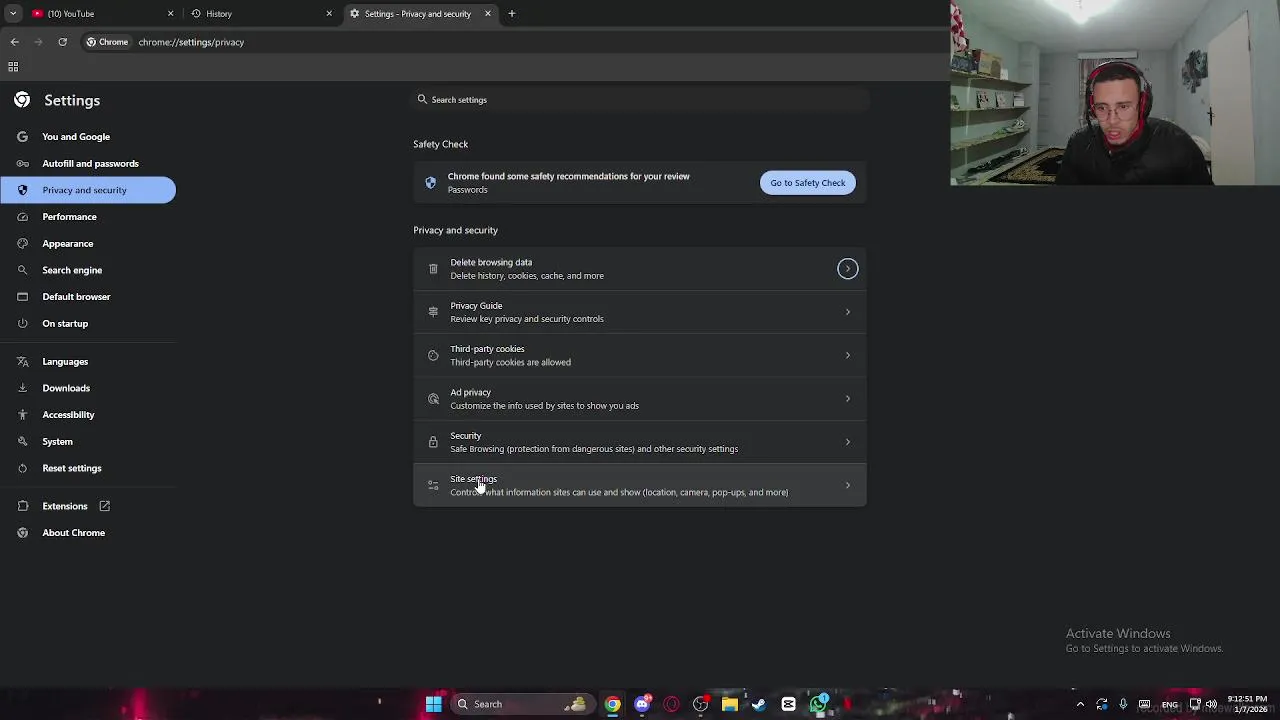Expand the Site settings row chevron
1280x720 pixels.
(x=847, y=485)
